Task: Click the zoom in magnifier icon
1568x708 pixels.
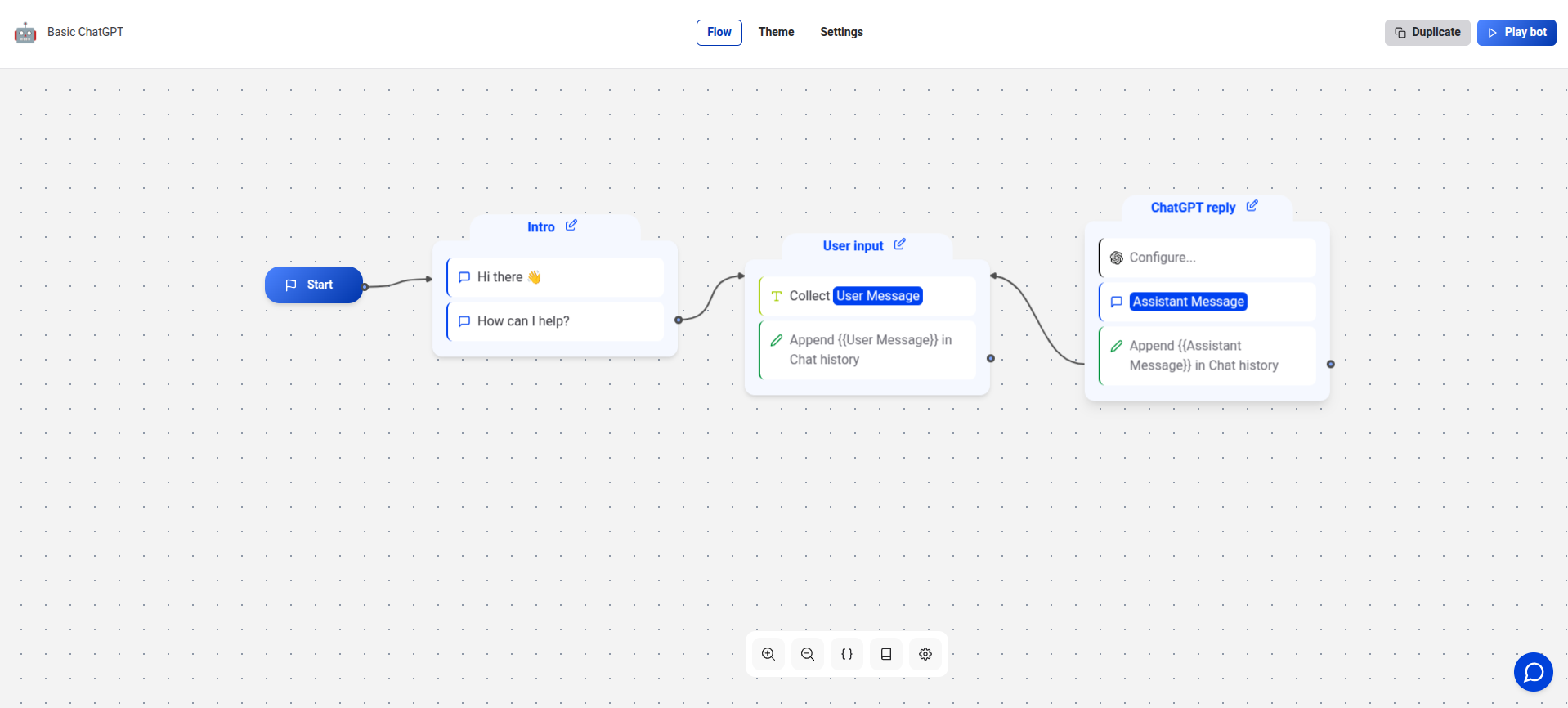Action: point(768,654)
